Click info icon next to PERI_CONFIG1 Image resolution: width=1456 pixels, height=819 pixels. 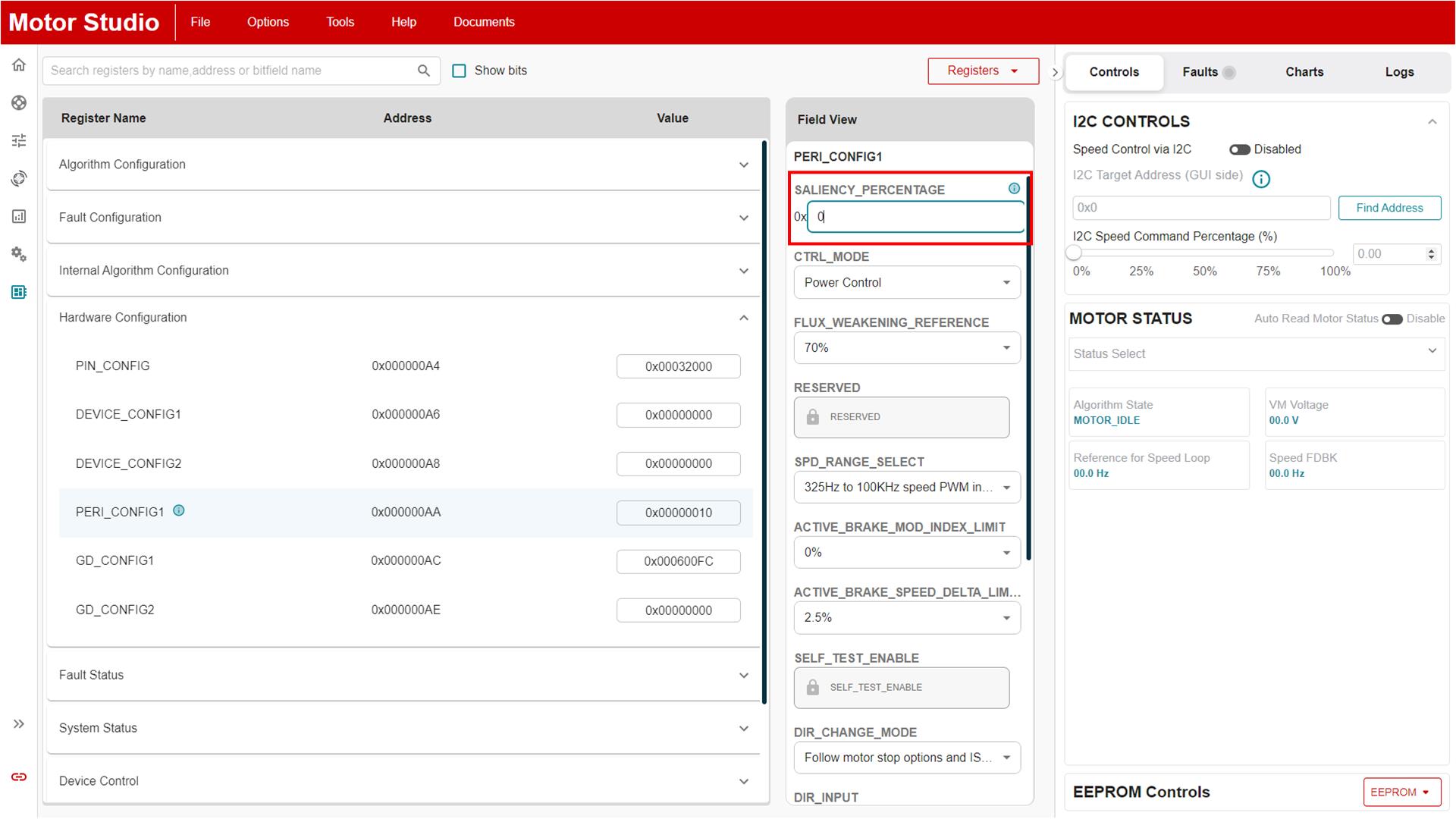pos(179,510)
